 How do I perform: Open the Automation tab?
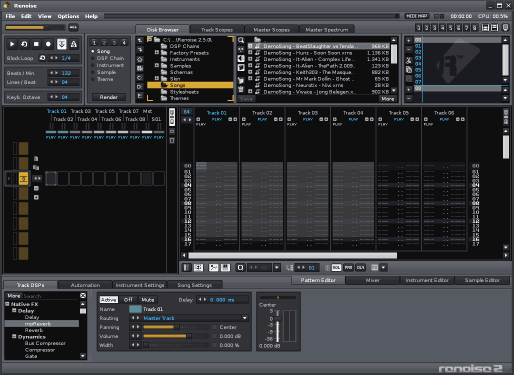(85, 285)
